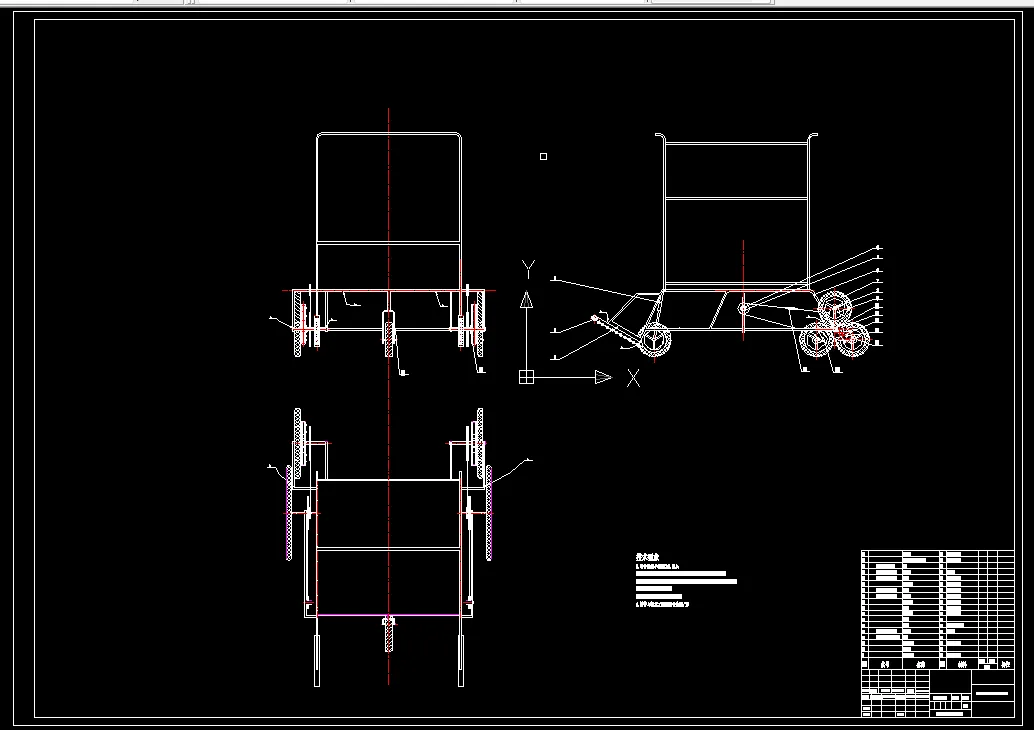
Task: Click the Y axis label of UCS
Action: click(528, 269)
